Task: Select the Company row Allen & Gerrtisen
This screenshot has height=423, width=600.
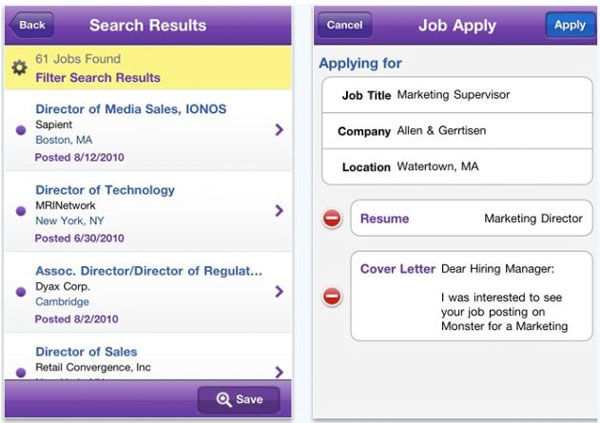Action: click(455, 132)
